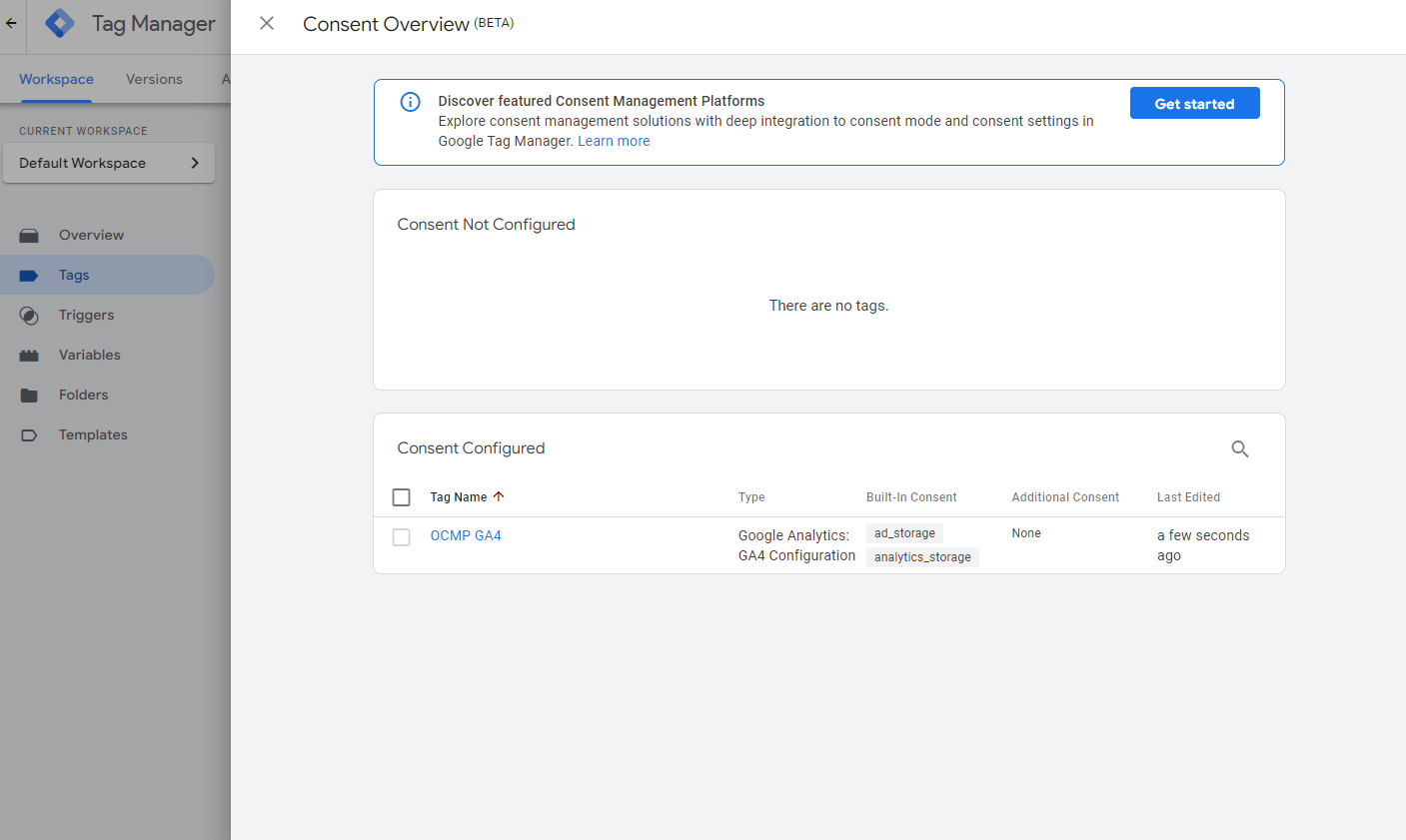Switch to the Versions tab
1406x840 pixels.
[x=154, y=79]
